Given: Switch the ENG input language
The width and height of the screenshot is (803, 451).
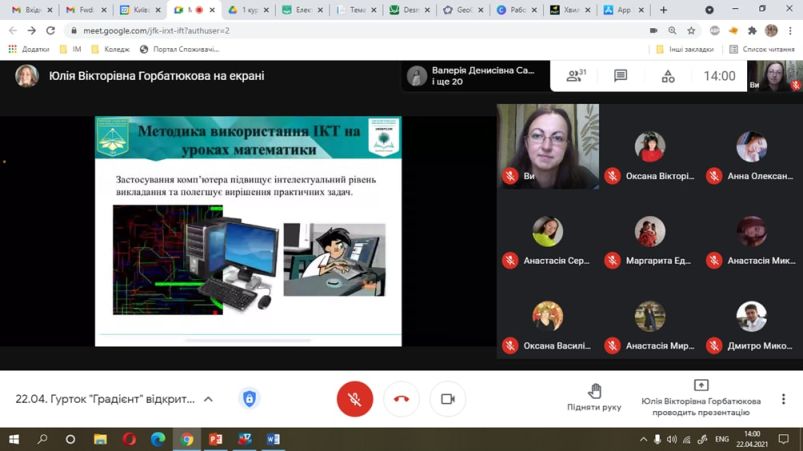Looking at the screenshot, I should pos(722,439).
